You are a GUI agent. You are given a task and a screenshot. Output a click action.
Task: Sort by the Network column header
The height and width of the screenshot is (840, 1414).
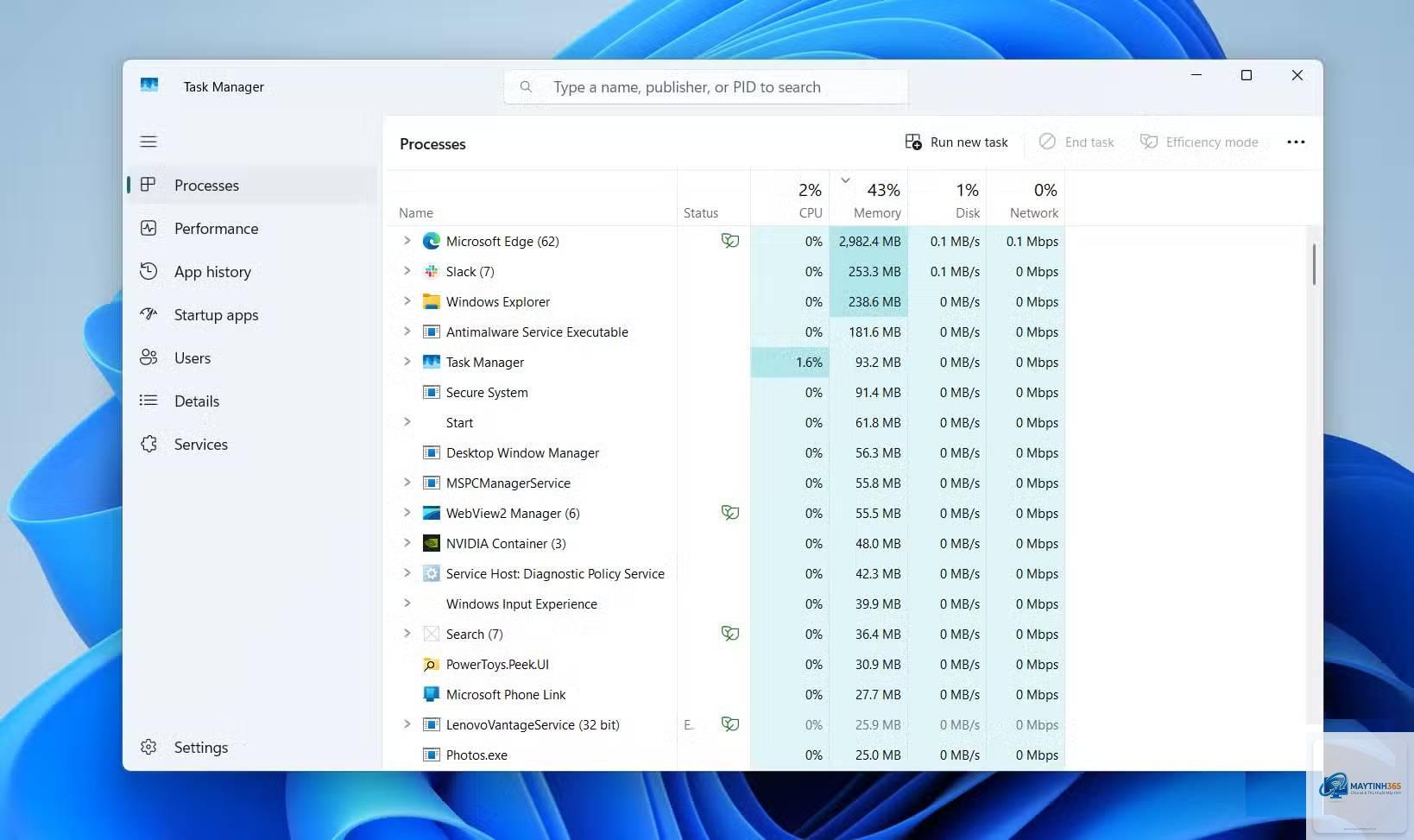1026,198
